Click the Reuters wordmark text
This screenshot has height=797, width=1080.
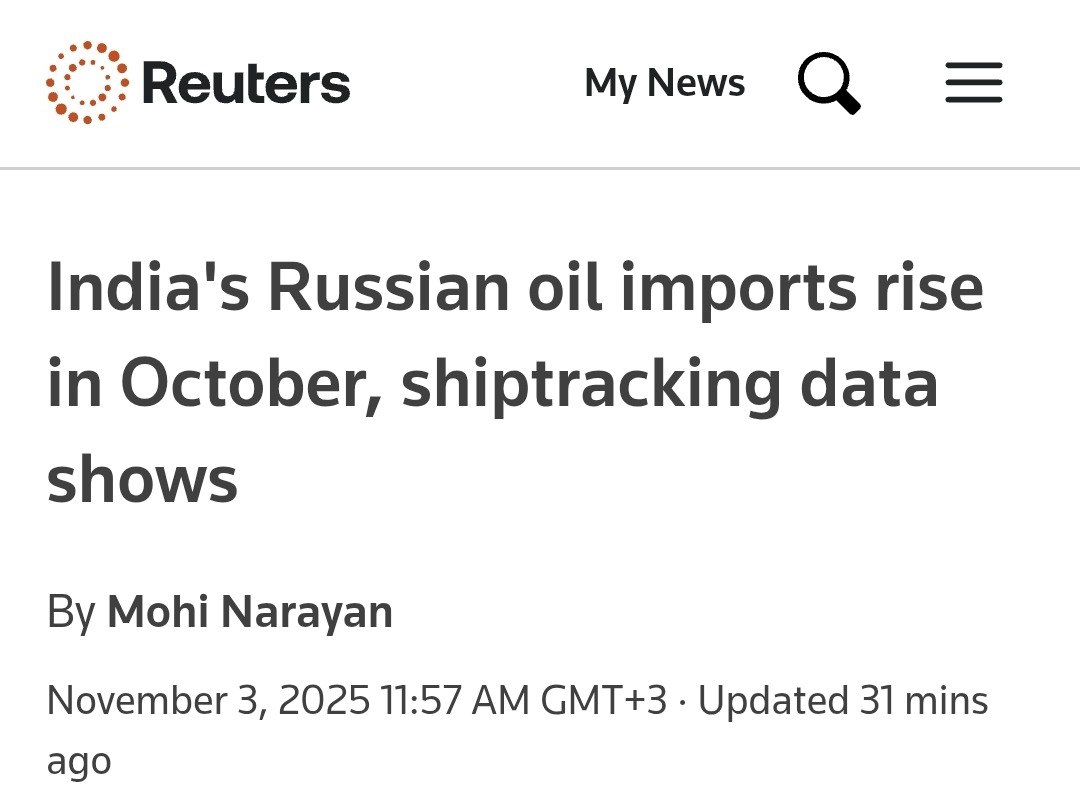point(245,83)
